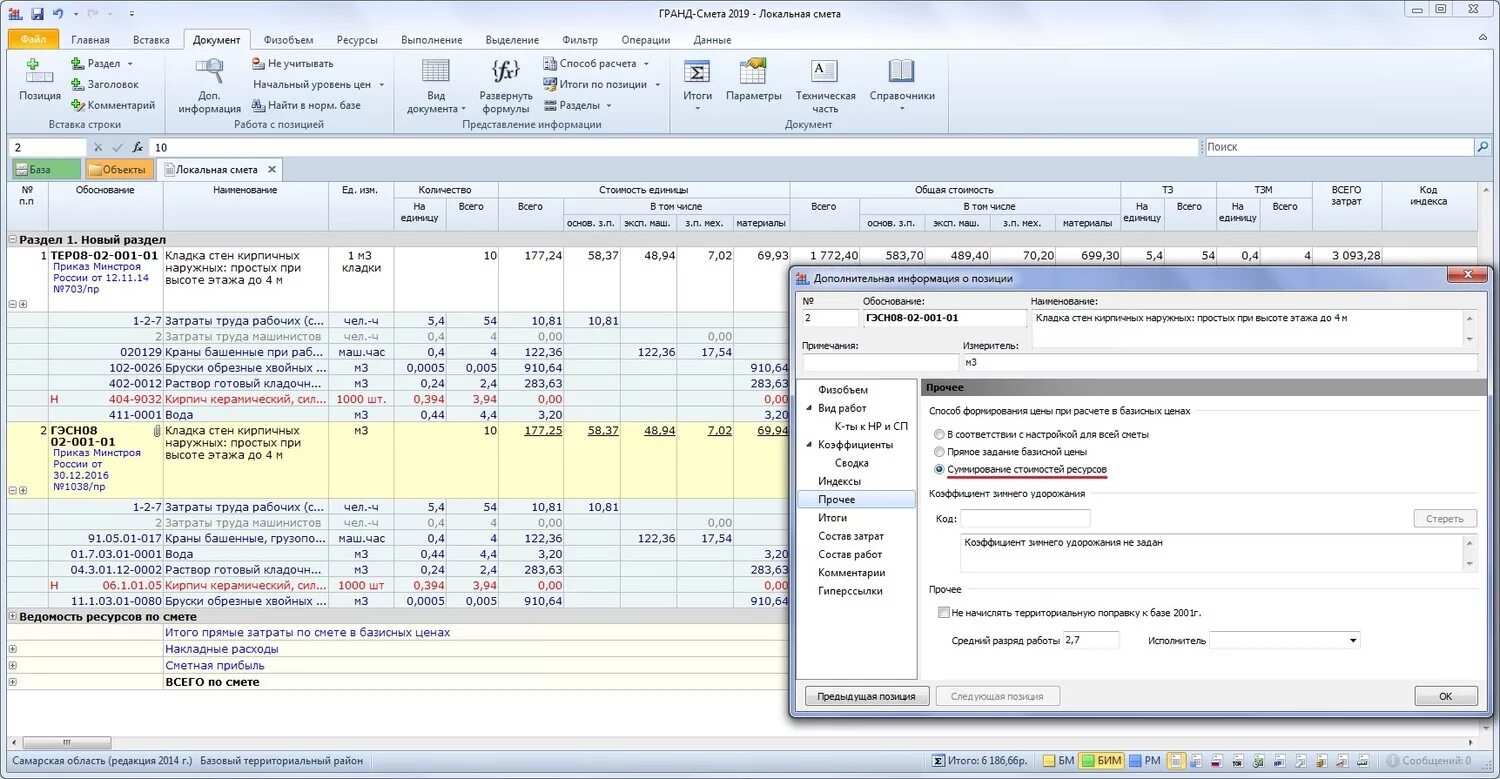The image size is (1500, 779).
Task: Open Справочники reference books
Action: pyautogui.click(x=902, y=84)
